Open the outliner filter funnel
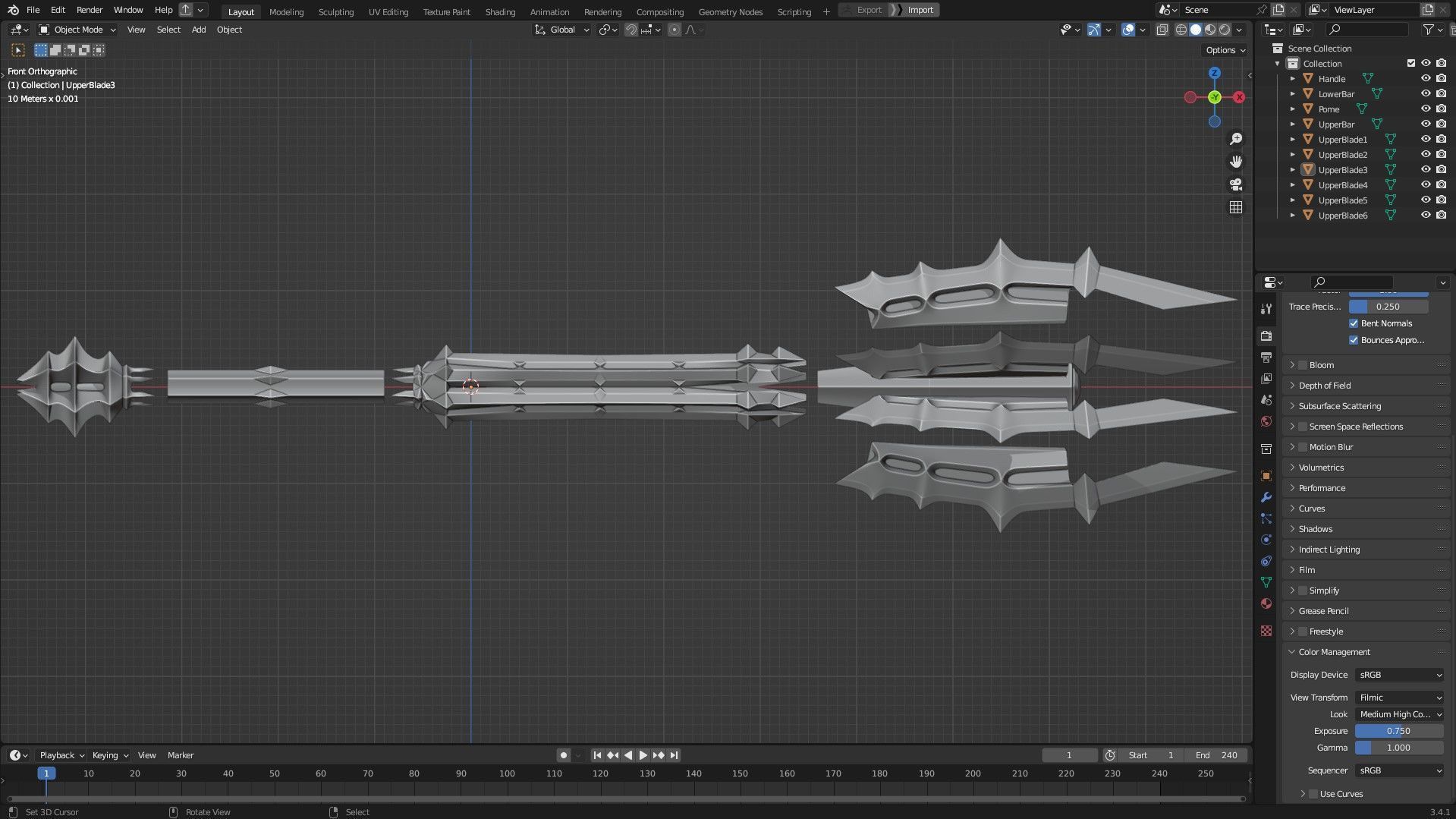This screenshot has height=819, width=1456. (1429, 30)
